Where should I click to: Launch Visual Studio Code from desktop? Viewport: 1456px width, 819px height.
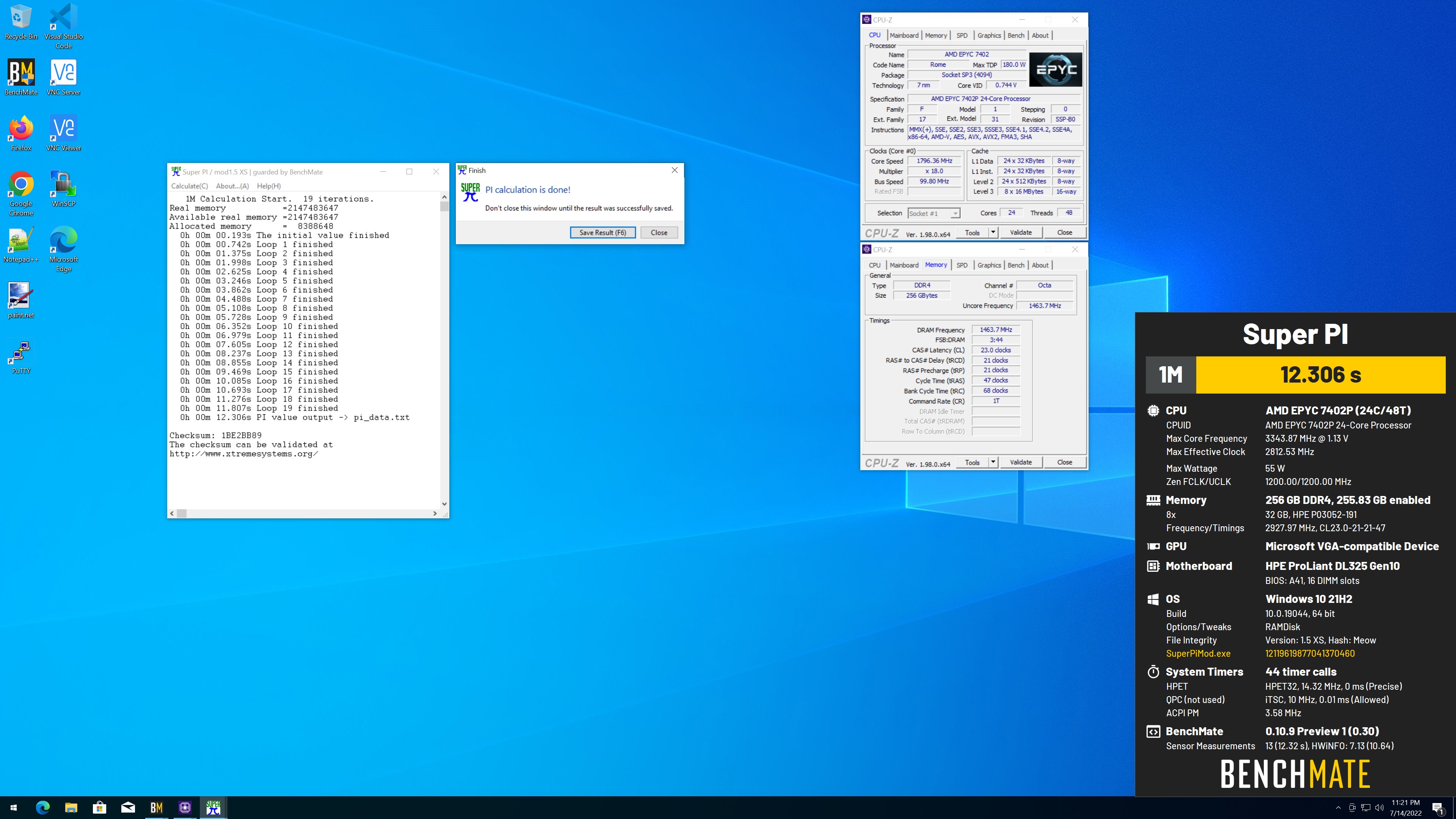coord(63,26)
